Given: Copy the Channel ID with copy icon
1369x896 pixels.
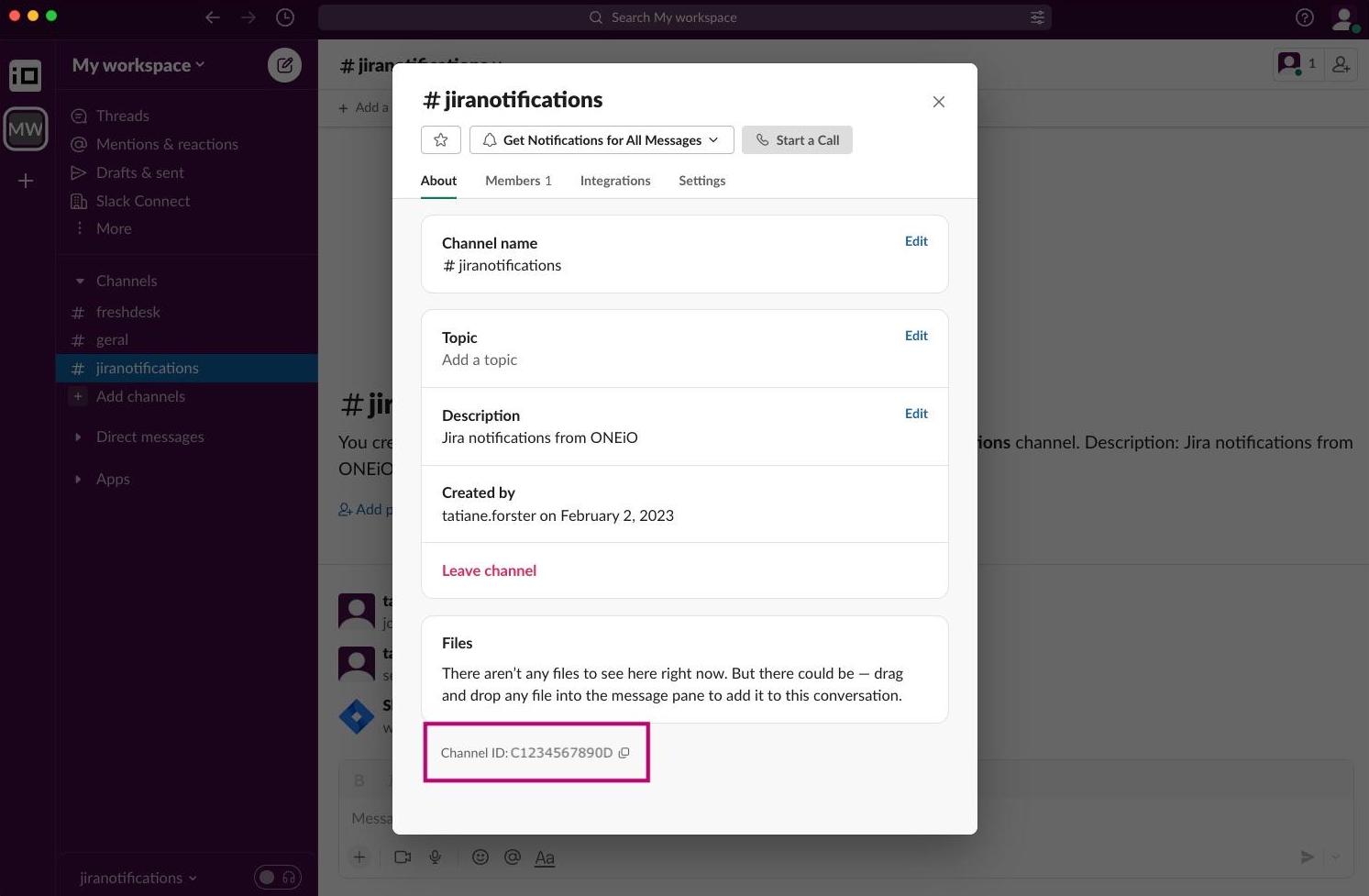Looking at the screenshot, I should 624,753.
